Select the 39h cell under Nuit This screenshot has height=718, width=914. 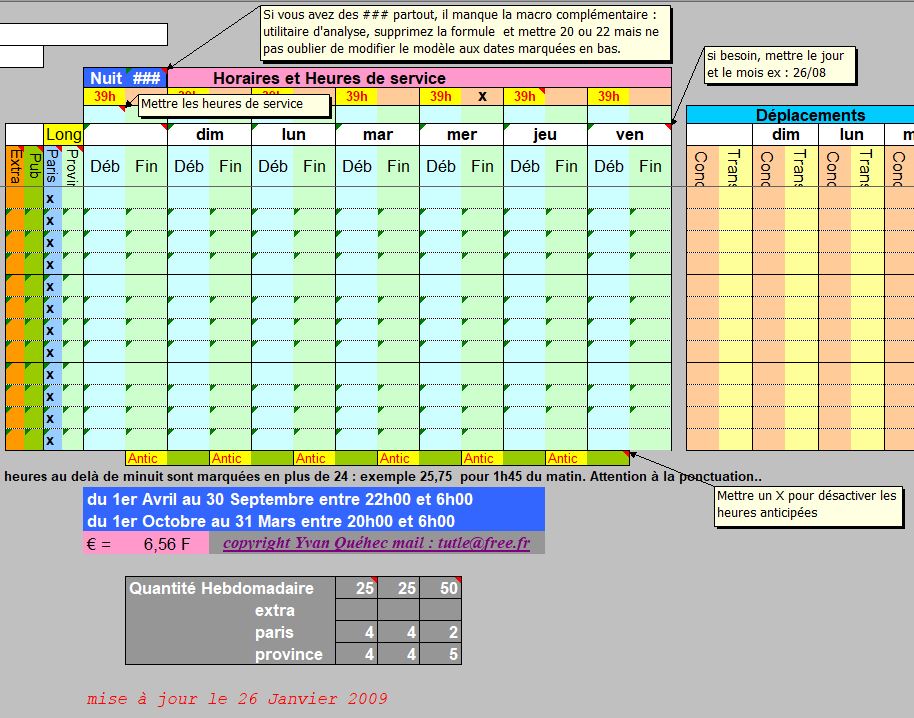[x=105, y=96]
